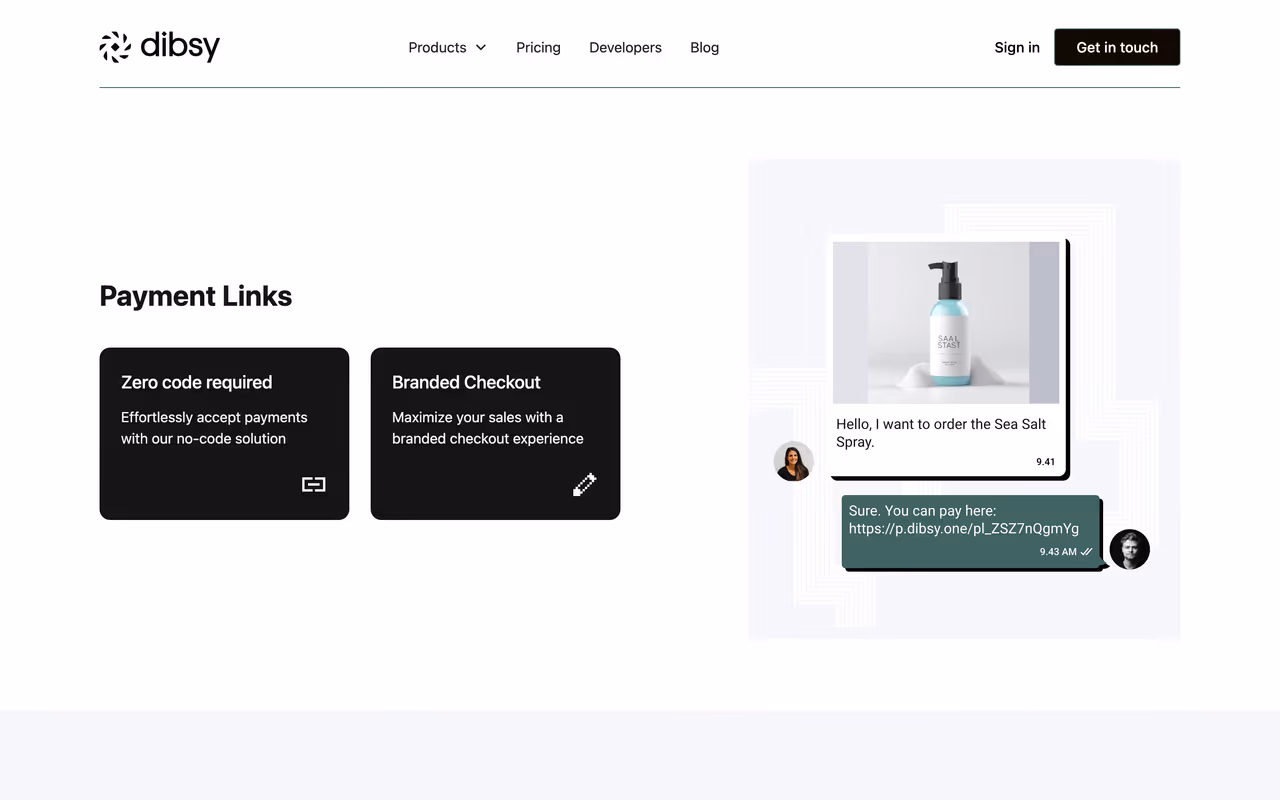Viewport: 1280px width, 800px height.
Task: Click the Get in touch button
Action: coord(1117,47)
